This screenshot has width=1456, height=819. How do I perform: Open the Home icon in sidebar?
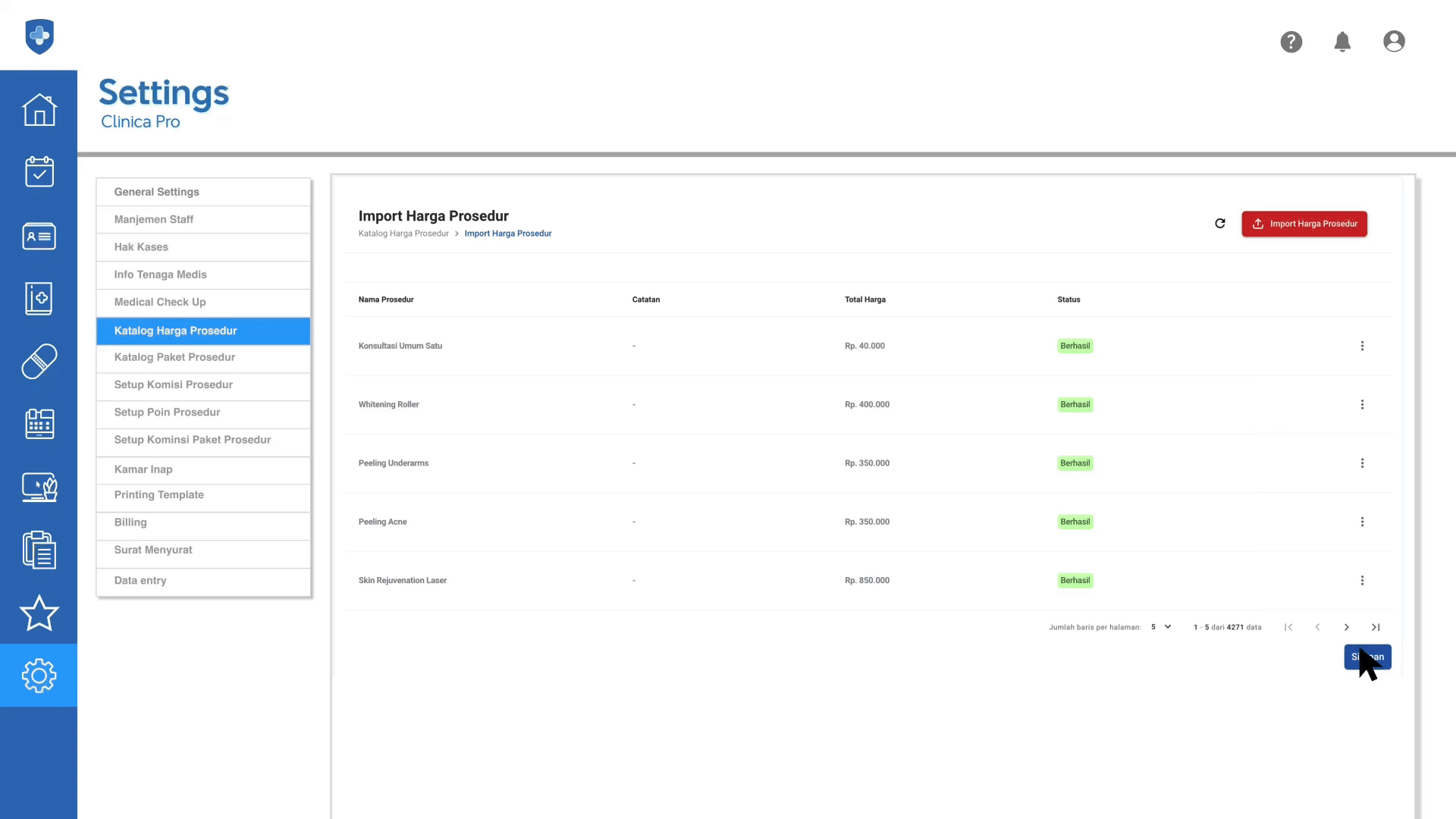coord(39,110)
